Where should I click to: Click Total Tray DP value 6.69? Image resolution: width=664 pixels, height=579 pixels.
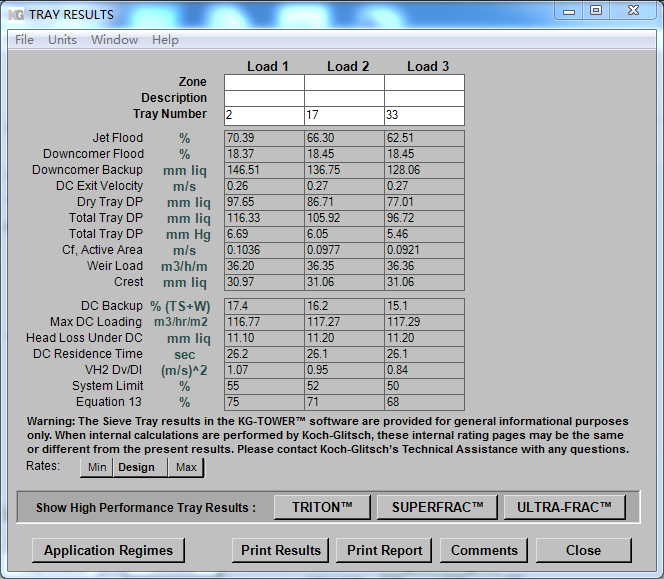pyautogui.click(x=264, y=234)
